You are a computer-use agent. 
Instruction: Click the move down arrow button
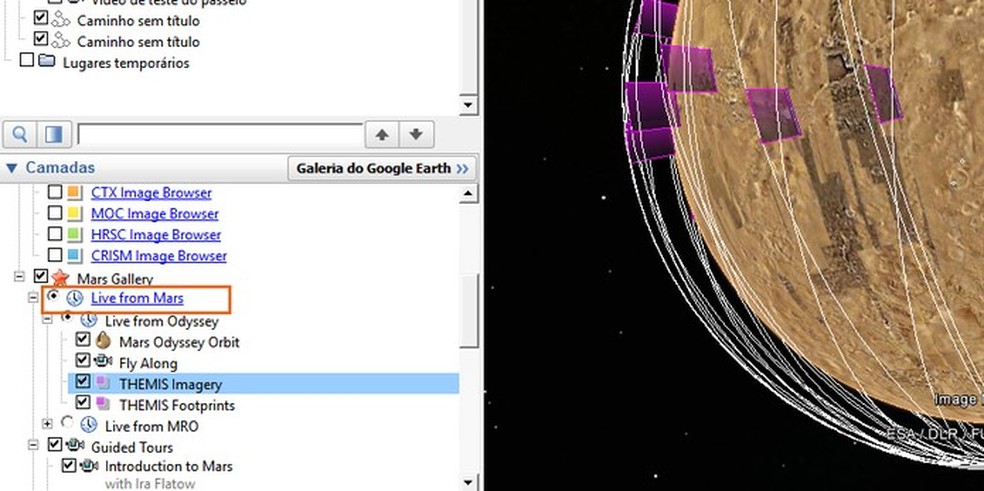coord(417,134)
